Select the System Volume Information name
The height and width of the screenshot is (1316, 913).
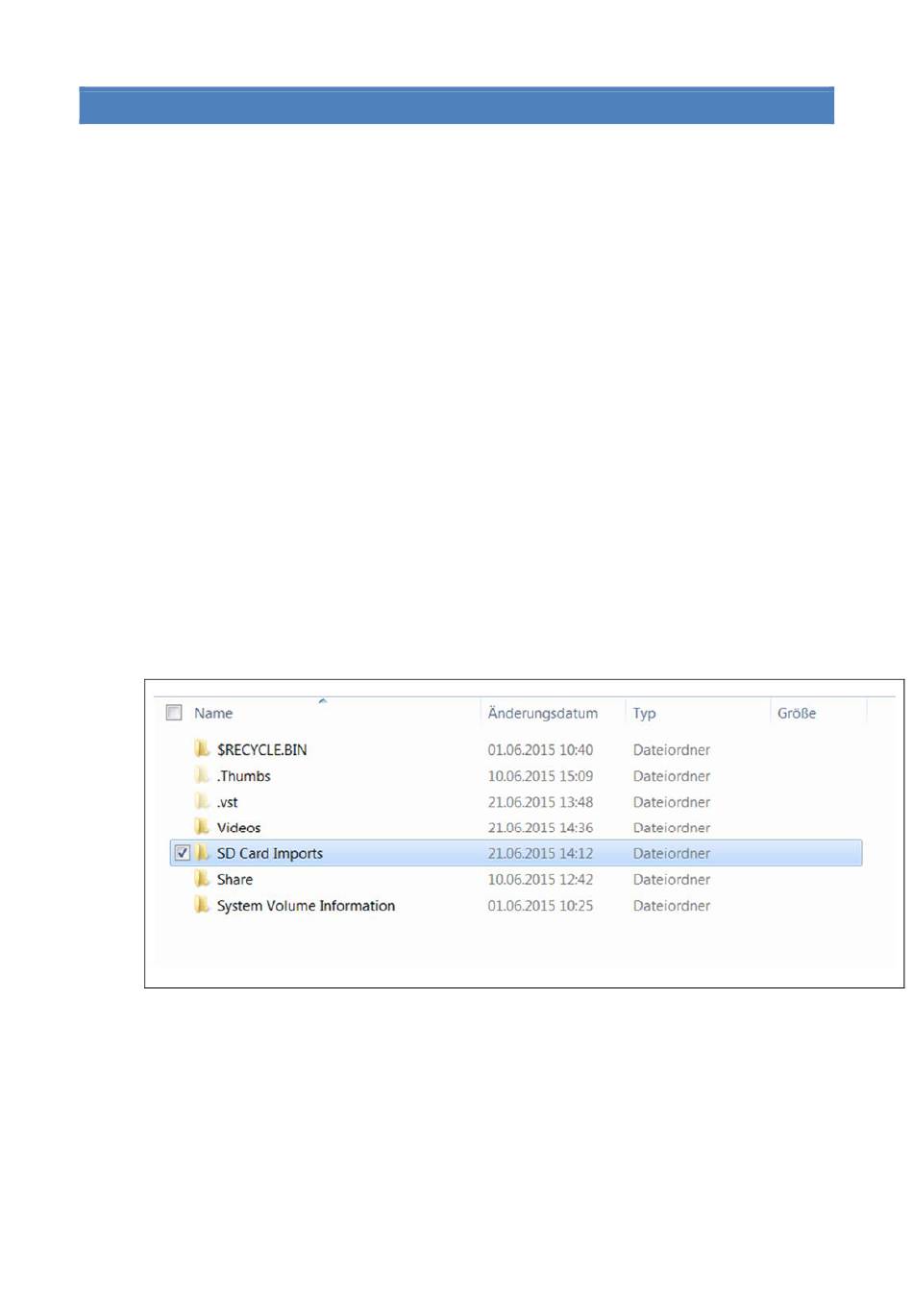[306, 906]
